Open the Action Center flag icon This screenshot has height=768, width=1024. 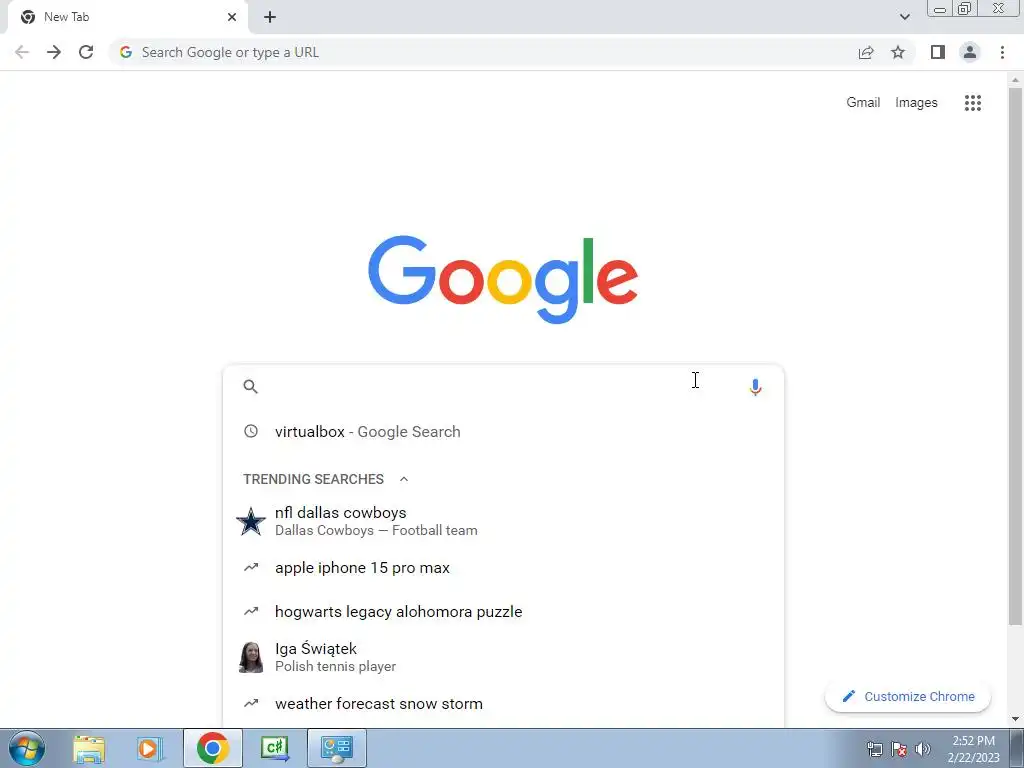click(899, 749)
